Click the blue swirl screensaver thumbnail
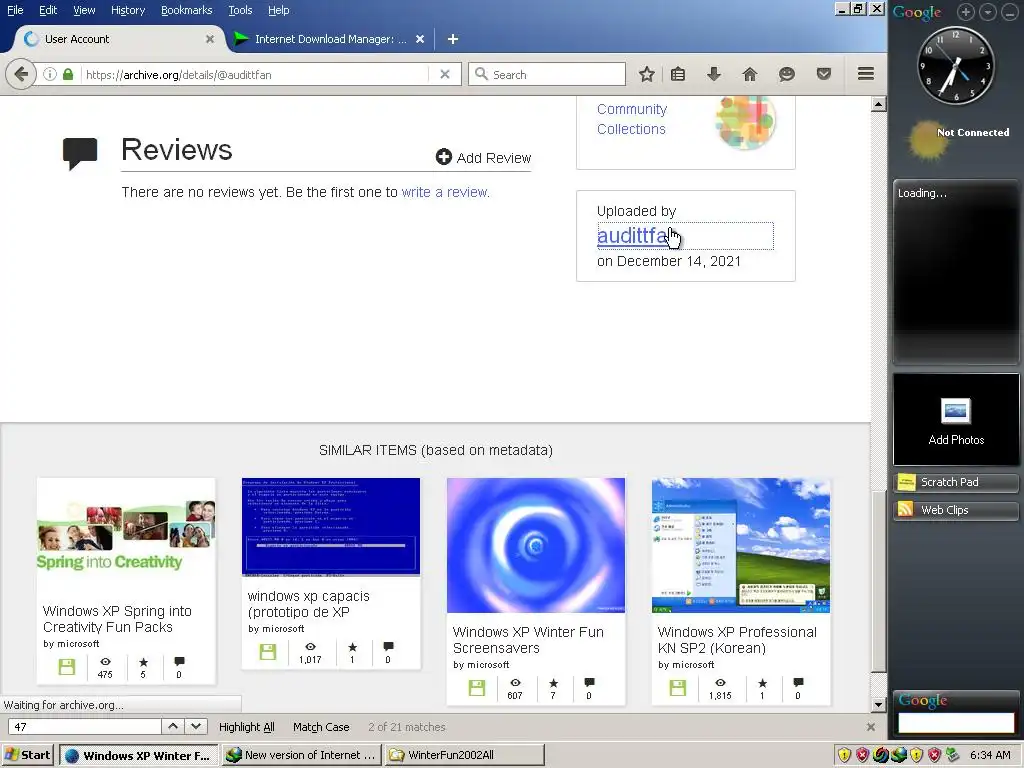1024x768 pixels. [x=536, y=545]
